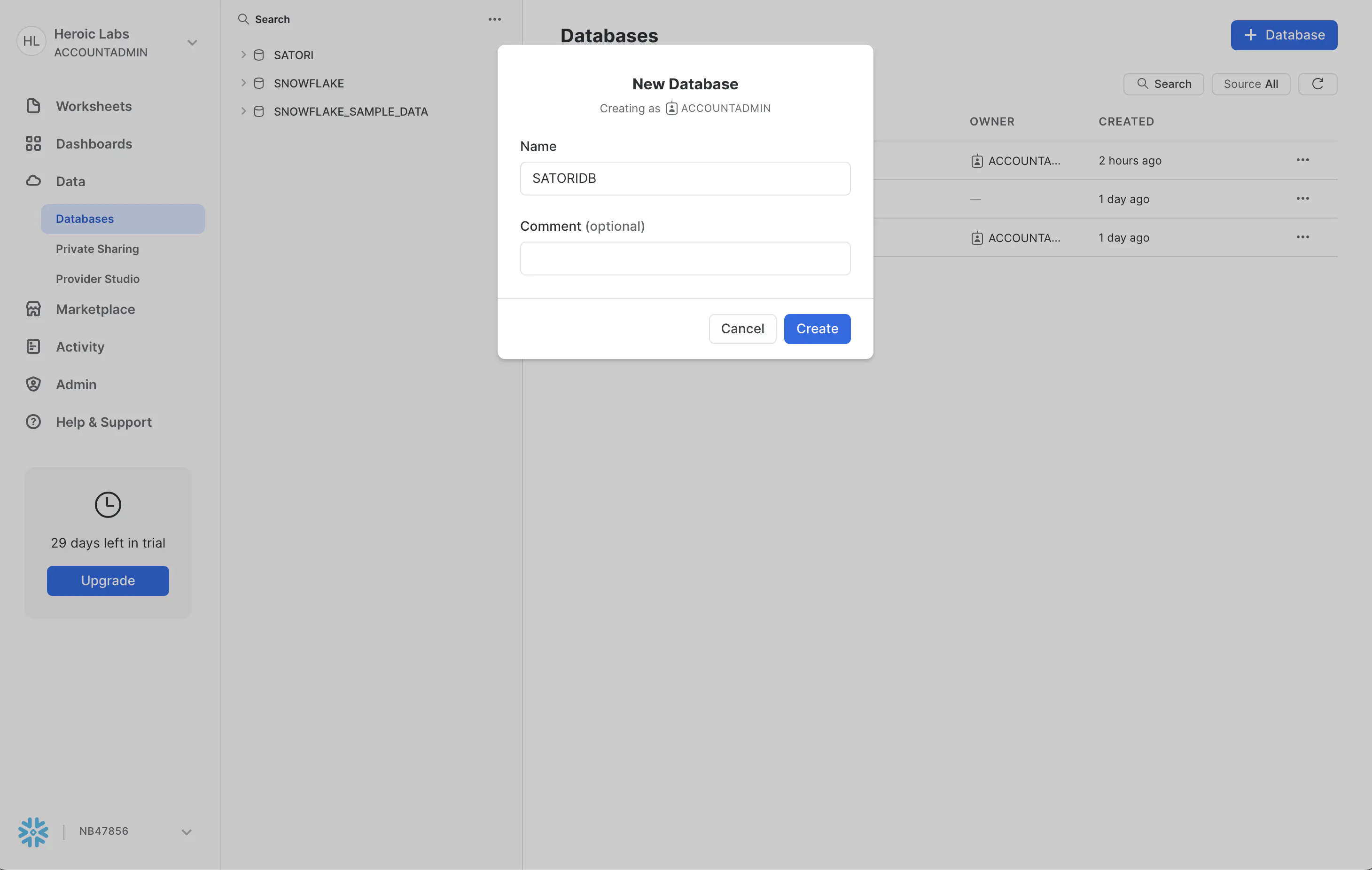Click the Cancel button in dialog
Image resolution: width=1372 pixels, height=870 pixels.
[742, 328]
